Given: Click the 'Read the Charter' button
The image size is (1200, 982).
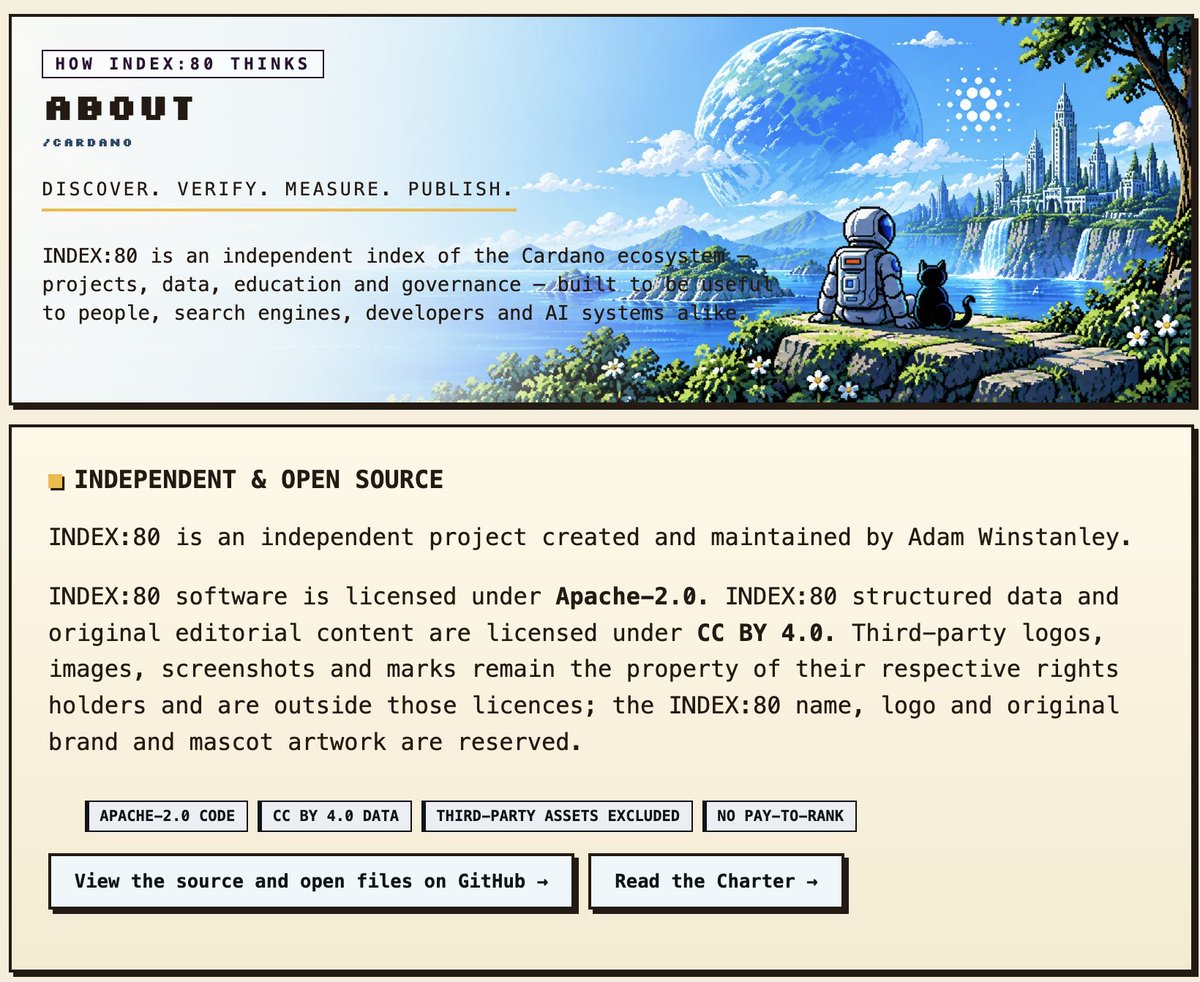Looking at the screenshot, I should pos(716,881).
